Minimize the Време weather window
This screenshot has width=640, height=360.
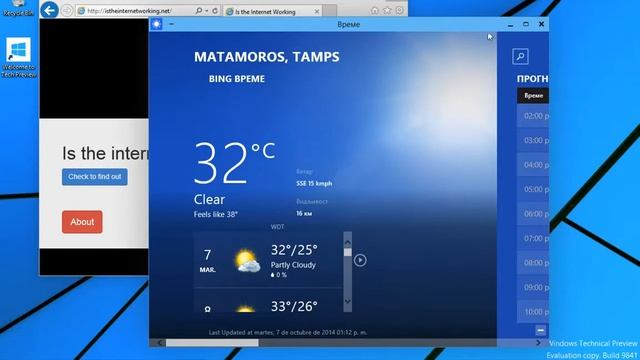(510, 24)
